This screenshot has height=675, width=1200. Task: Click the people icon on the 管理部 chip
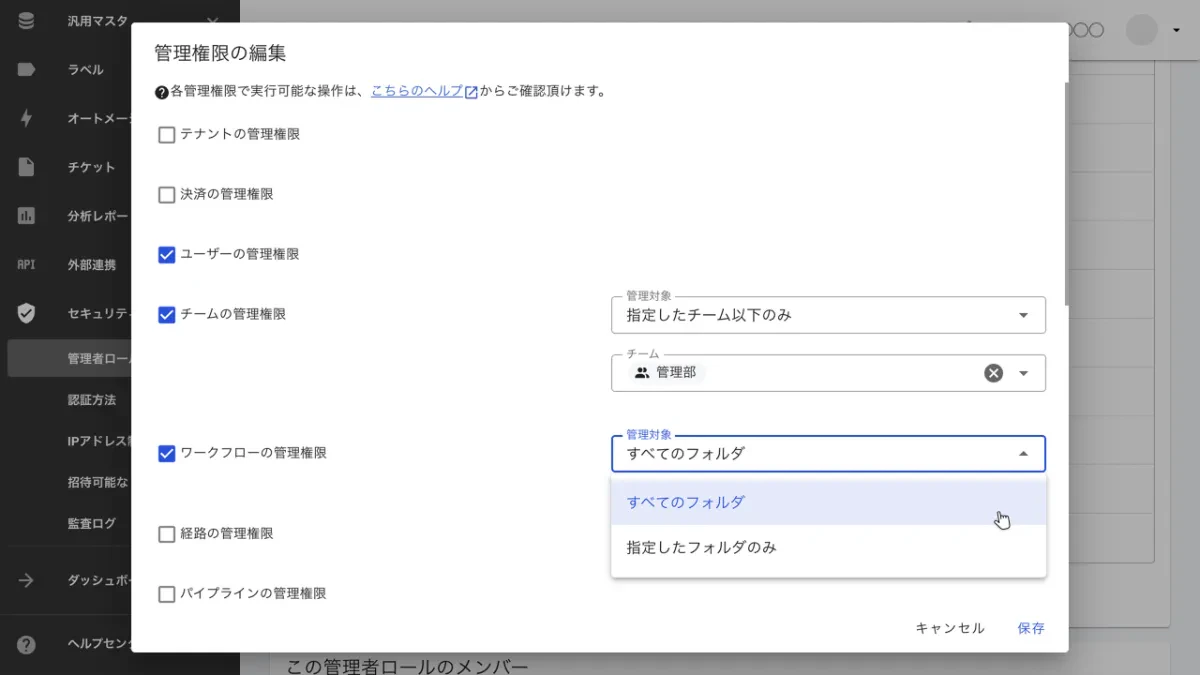[x=642, y=373]
